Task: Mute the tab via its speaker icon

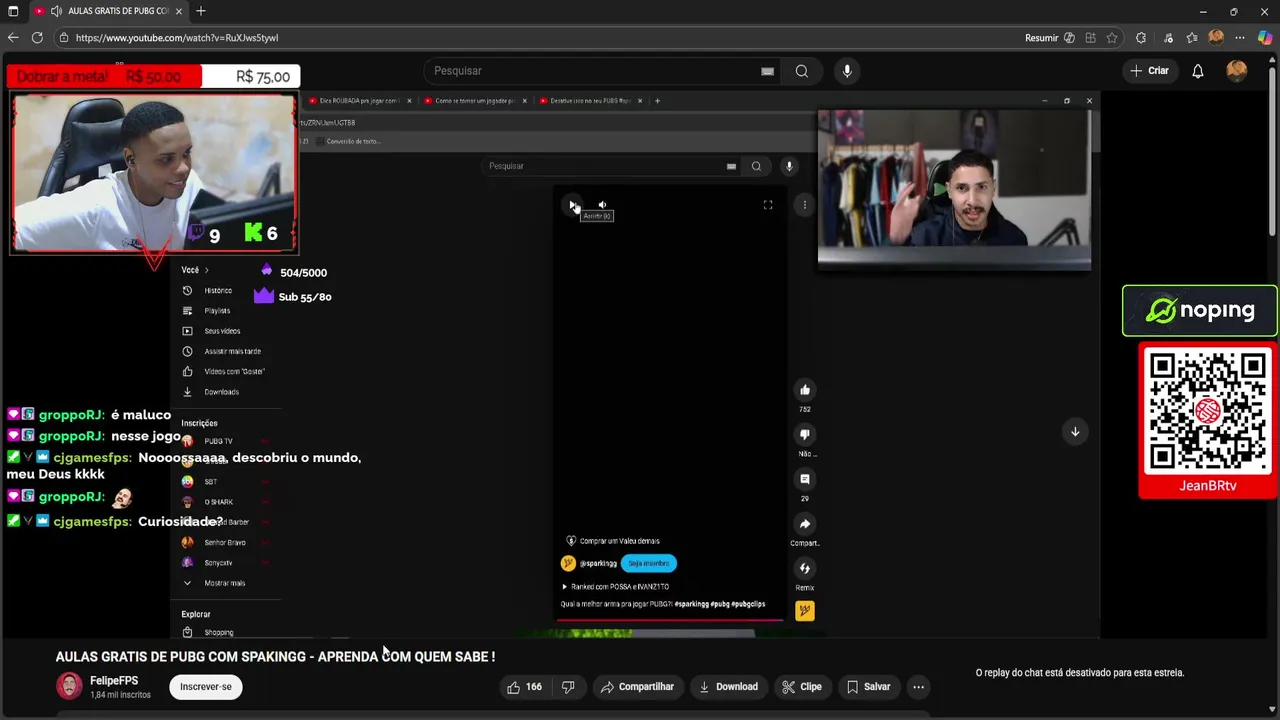Action: tap(56, 11)
